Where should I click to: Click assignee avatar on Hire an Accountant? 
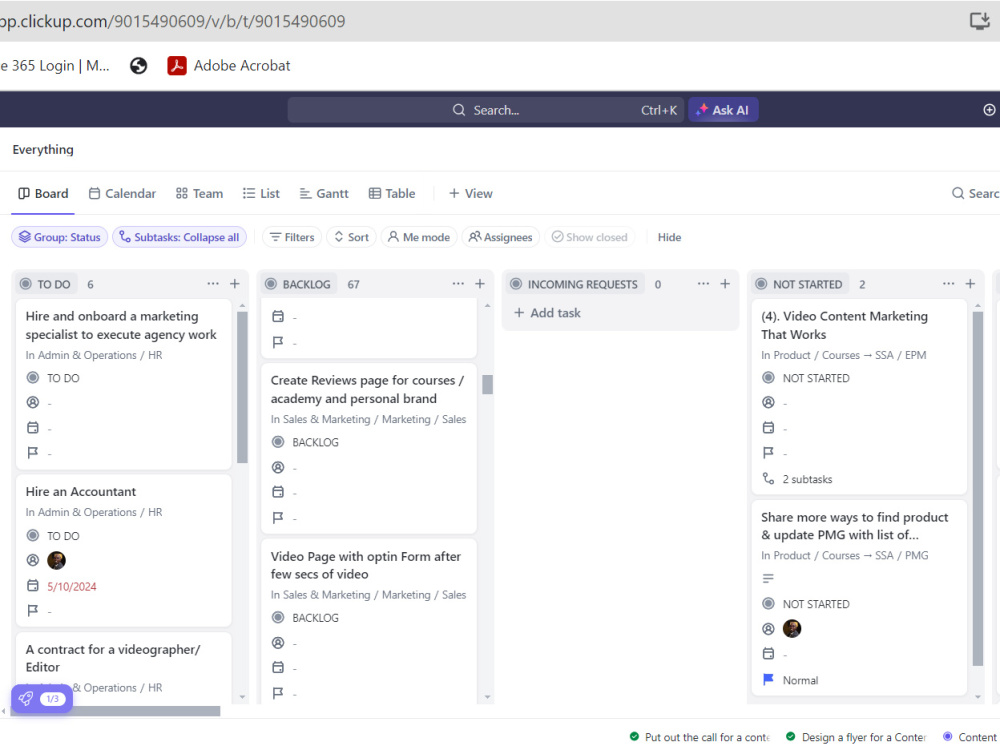point(56,561)
